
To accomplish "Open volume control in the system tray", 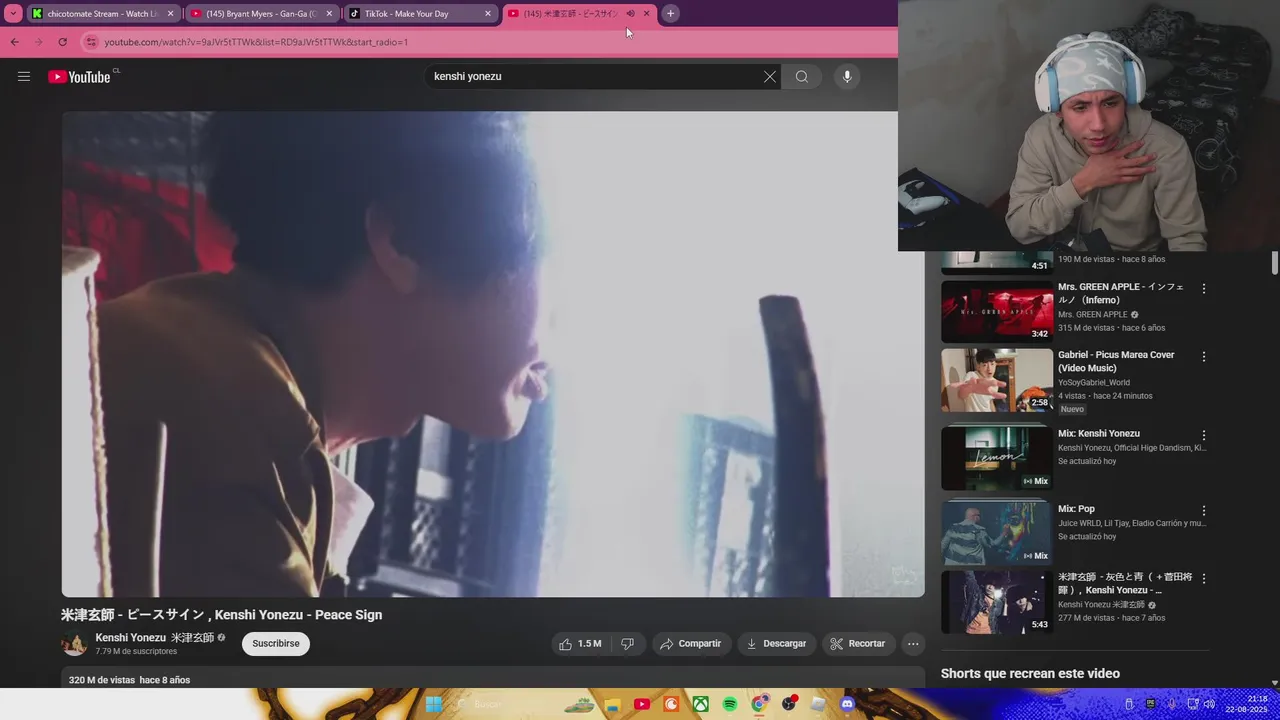I will [1209, 704].
